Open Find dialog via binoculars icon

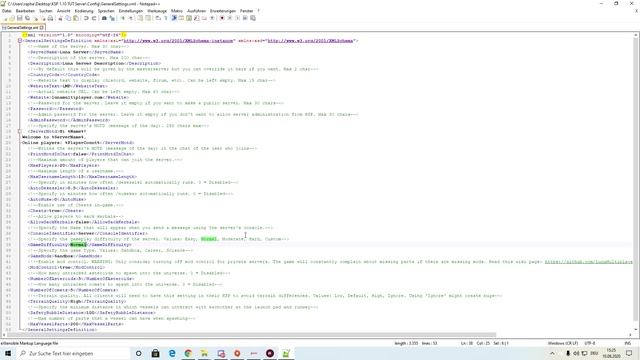[104, 18]
